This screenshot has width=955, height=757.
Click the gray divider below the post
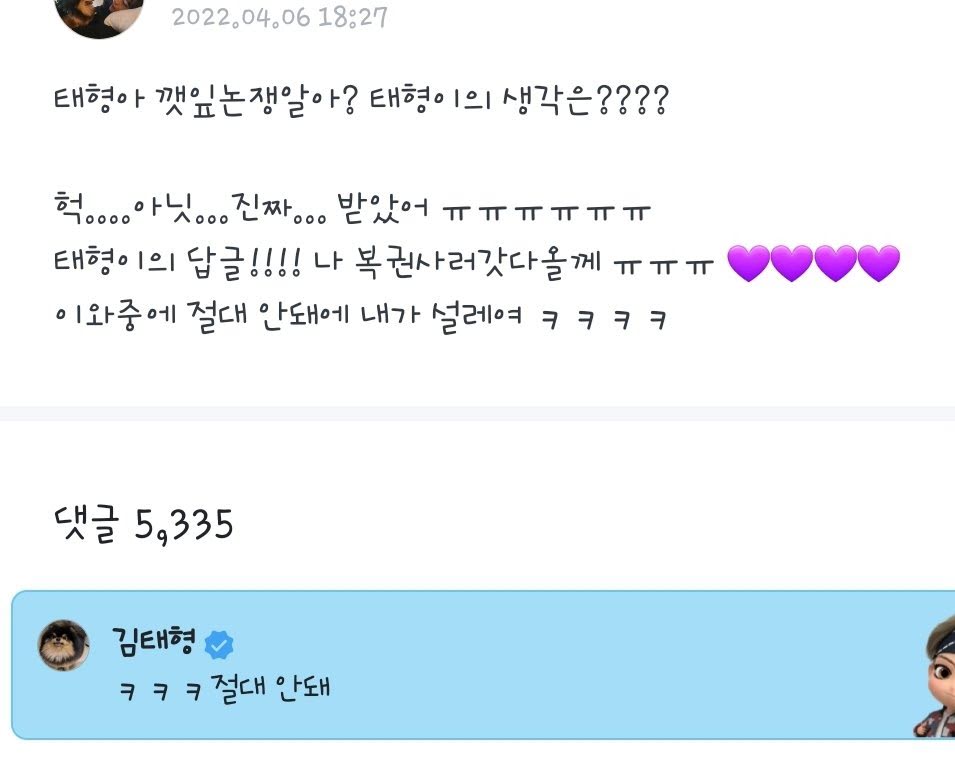tap(478, 414)
